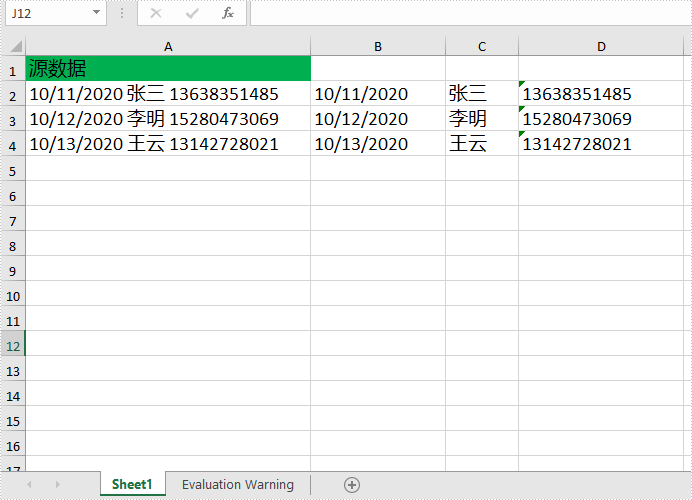This screenshot has height=500, width=692.
Task: Select cell B2 containing 10/11/2020
Action: click(x=378, y=94)
